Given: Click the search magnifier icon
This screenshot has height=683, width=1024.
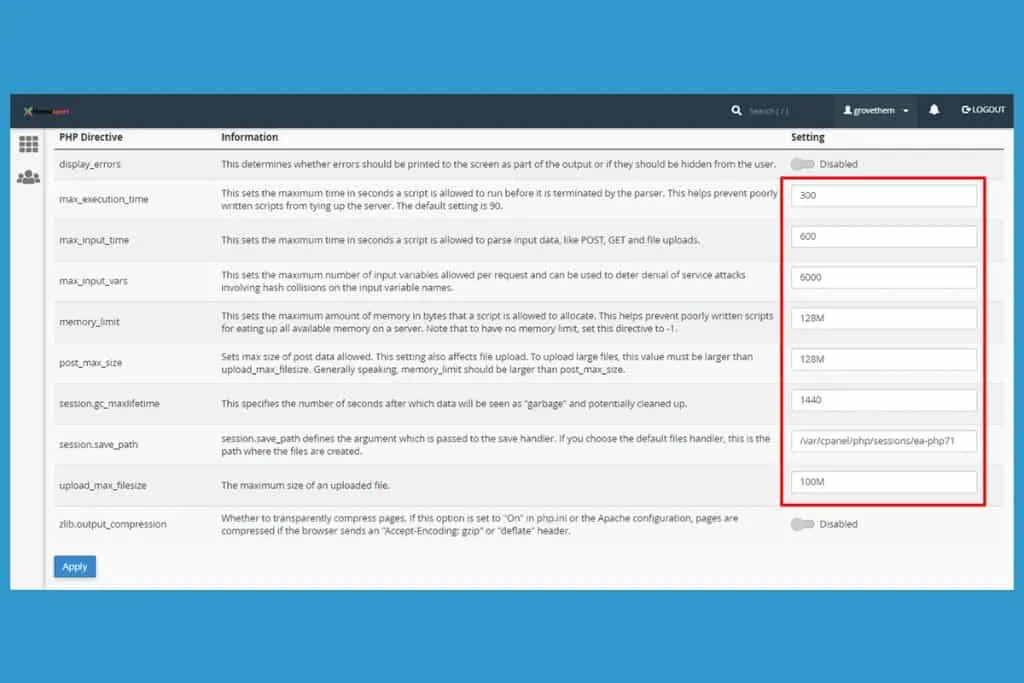Looking at the screenshot, I should [x=736, y=110].
